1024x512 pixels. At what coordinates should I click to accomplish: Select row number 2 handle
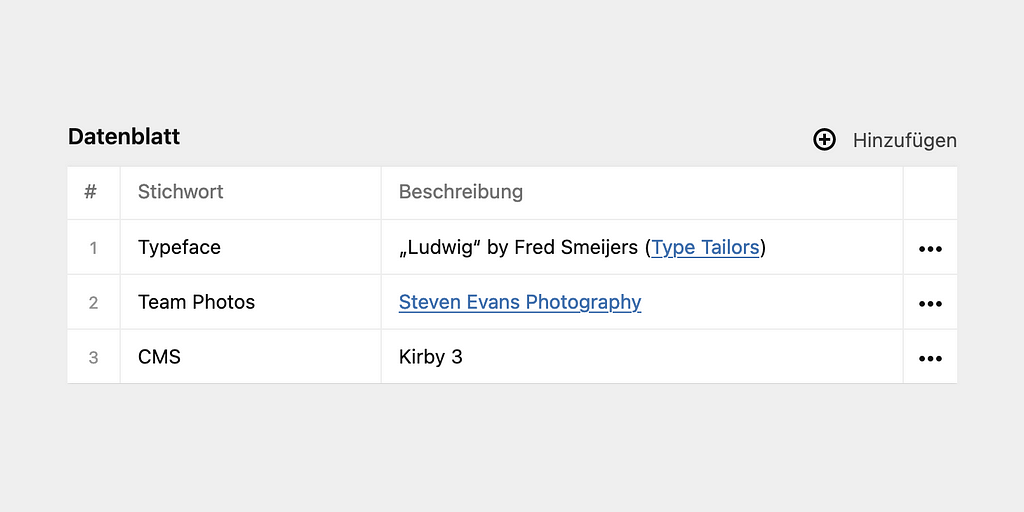pyautogui.click(x=93, y=302)
